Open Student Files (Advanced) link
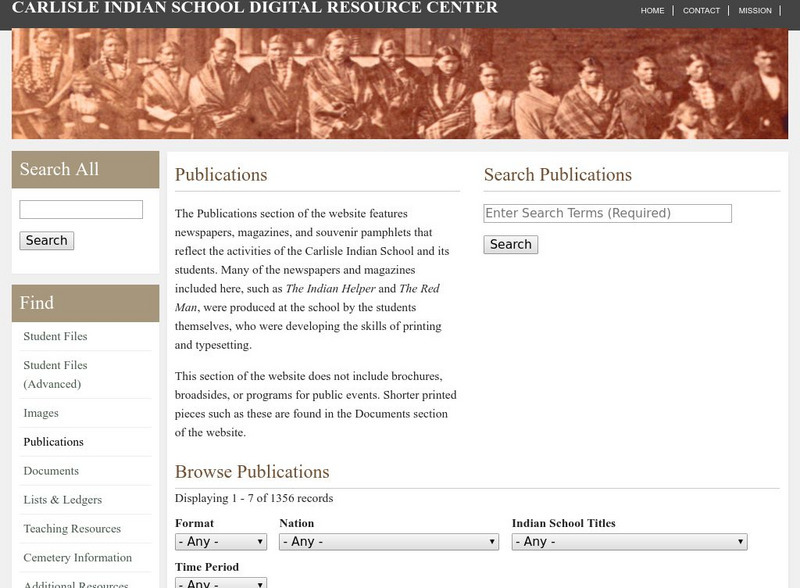800x588 pixels. point(55,374)
